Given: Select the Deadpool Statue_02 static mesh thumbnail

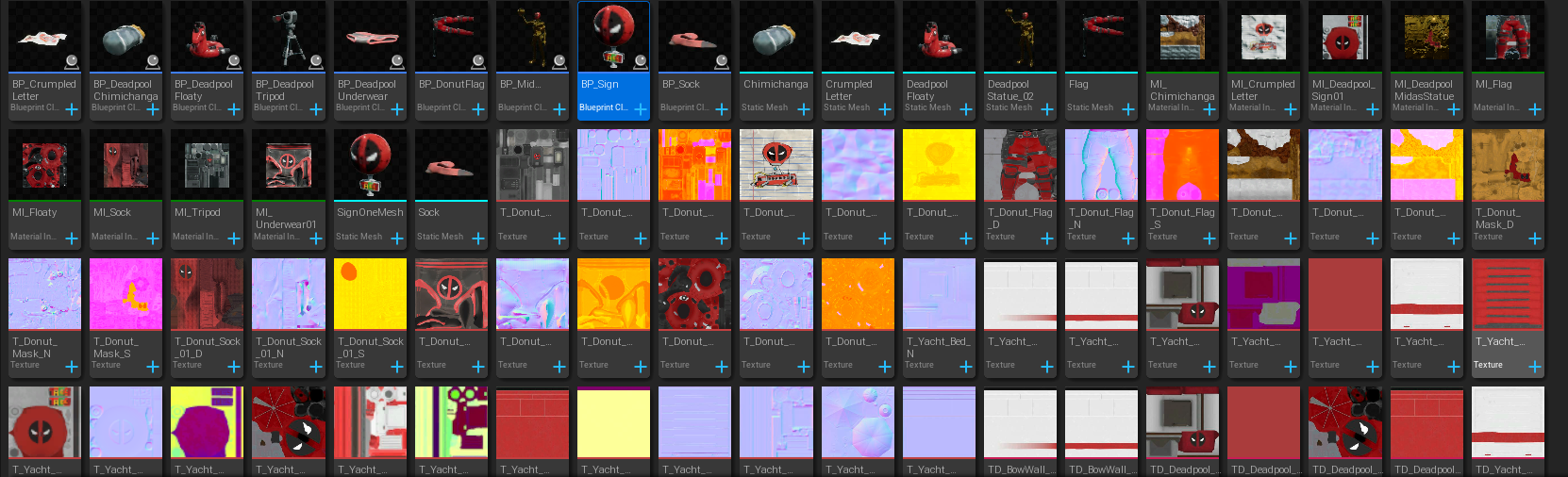Looking at the screenshot, I should [1020, 36].
